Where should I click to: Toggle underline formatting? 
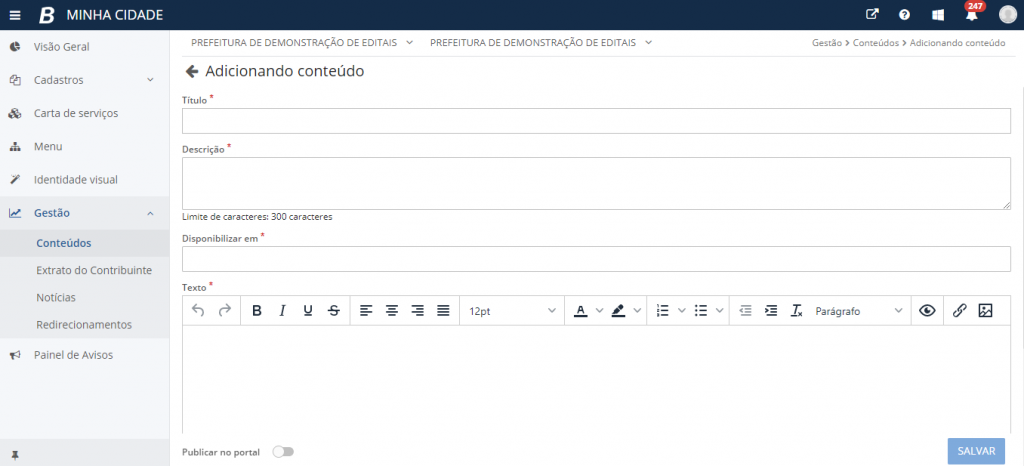click(x=308, y=311)
